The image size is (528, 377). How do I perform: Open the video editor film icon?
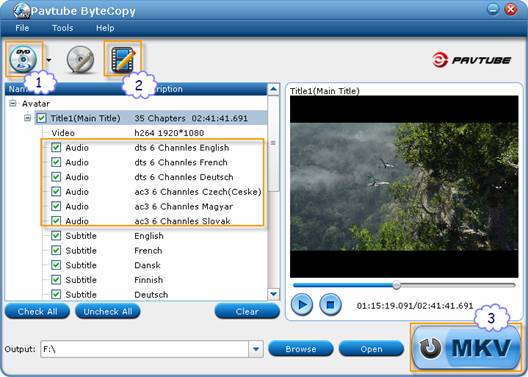[x=123, y=59]
